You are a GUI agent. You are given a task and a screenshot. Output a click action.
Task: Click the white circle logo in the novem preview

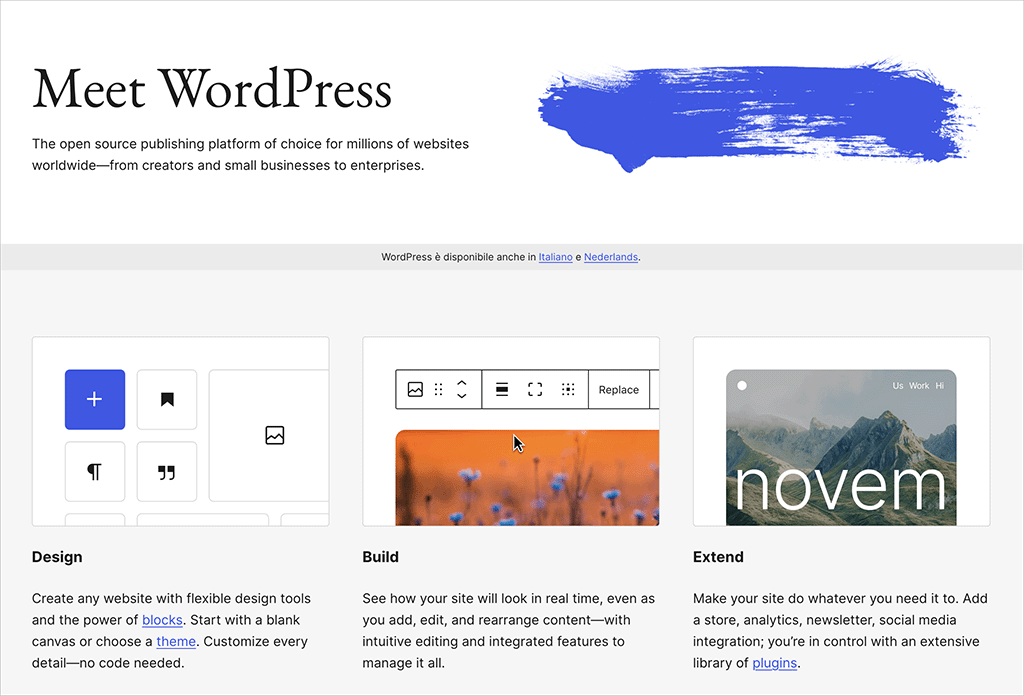(x=742, y=386)
